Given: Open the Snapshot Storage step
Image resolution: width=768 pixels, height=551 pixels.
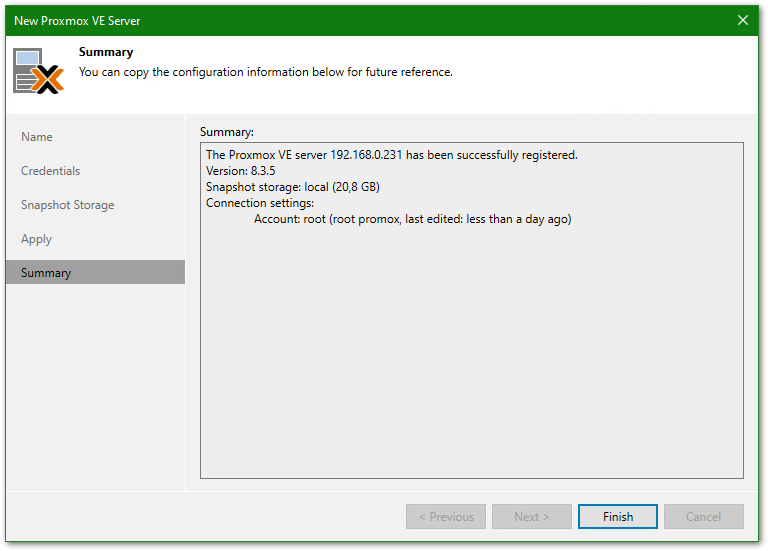Looking at the screenshot, I should pyautogui.click(x=67, y=205).
